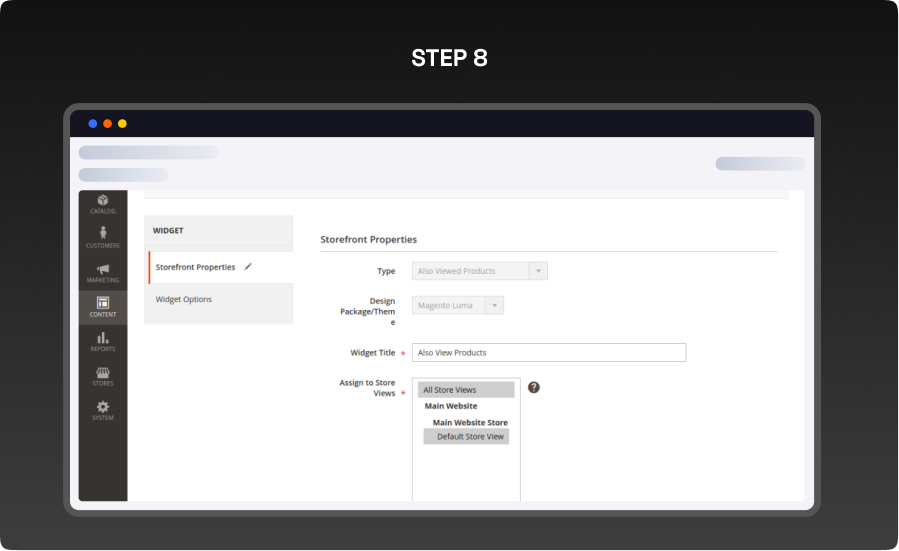Screen dimensions: 899x551
Task: Select Main Website Store in list
Action: (470, 422)
